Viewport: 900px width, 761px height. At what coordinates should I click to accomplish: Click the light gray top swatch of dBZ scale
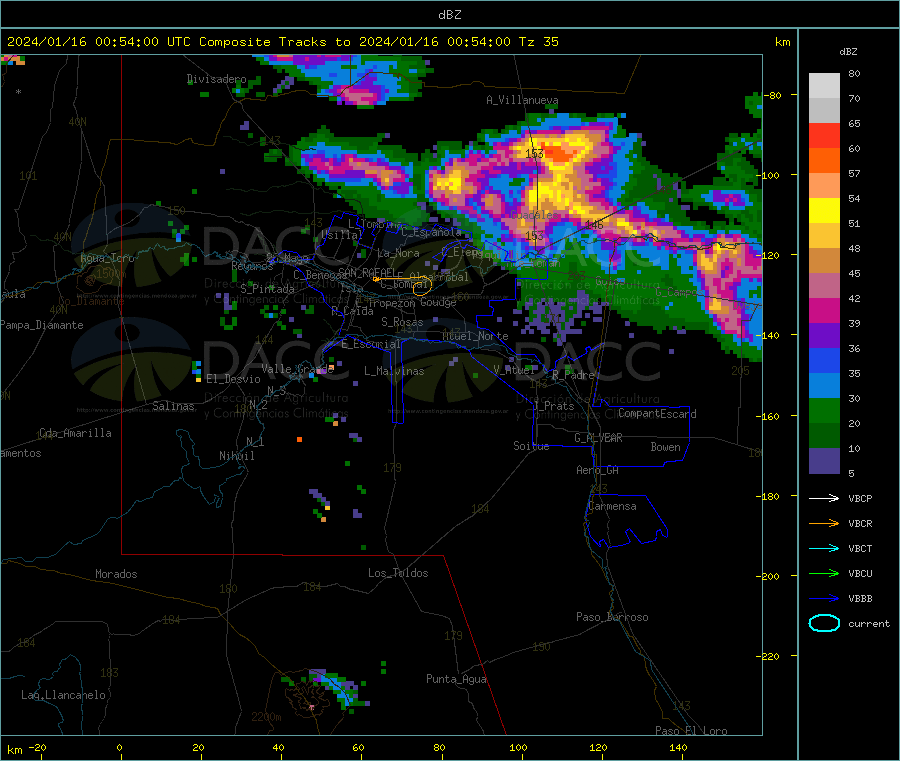coord(824,86)
